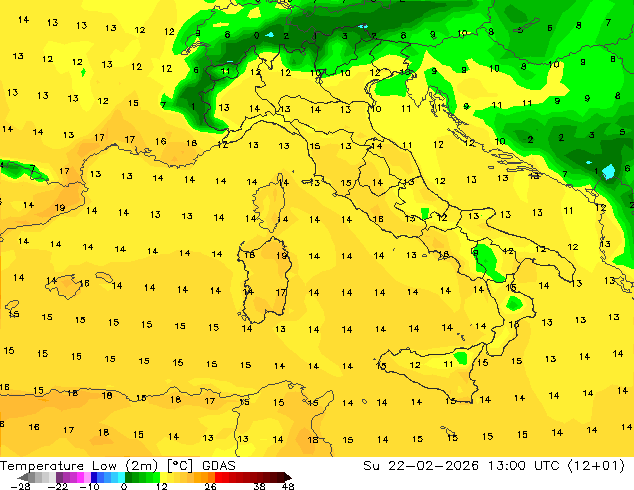The width and height of the screenshot is (634, 490).
Task: Click the -10 legend scale label
Action: coord(89,486)
